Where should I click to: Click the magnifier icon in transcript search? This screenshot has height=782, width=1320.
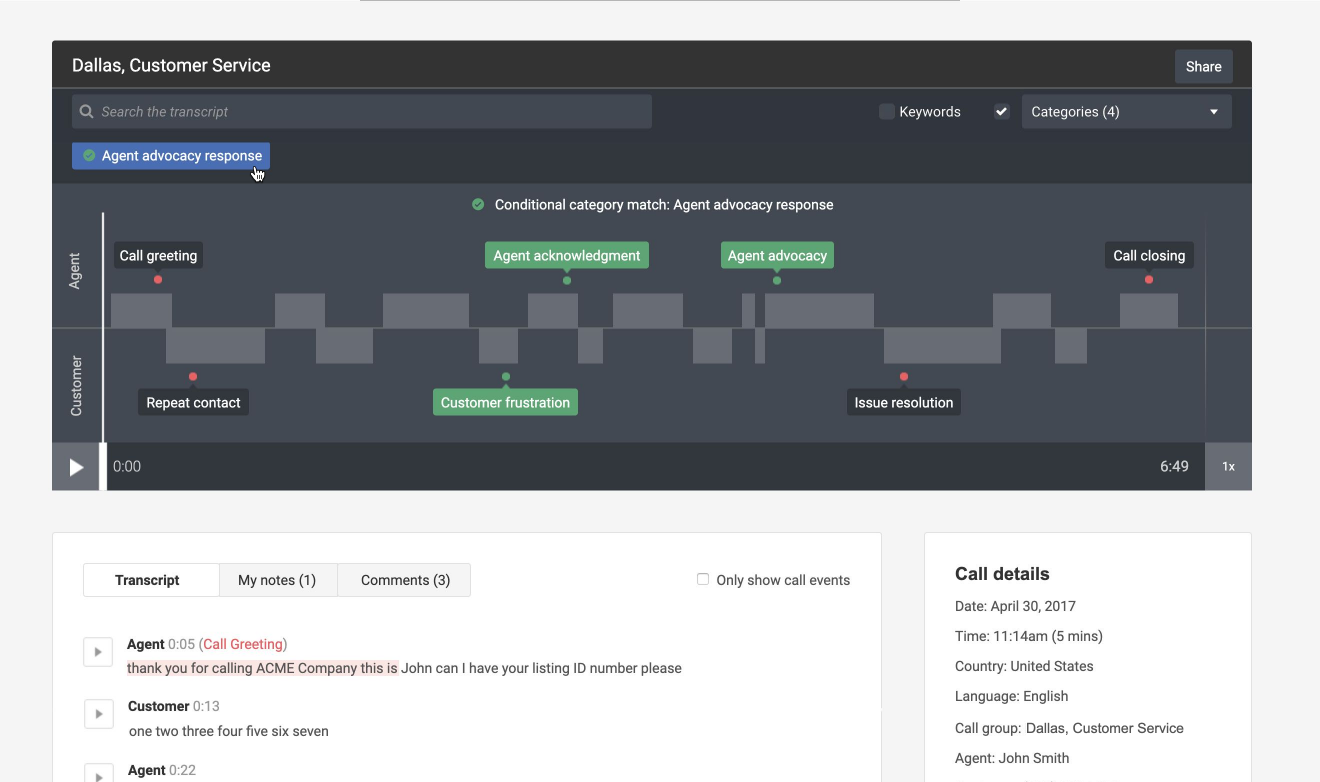(x=87, y=112)
